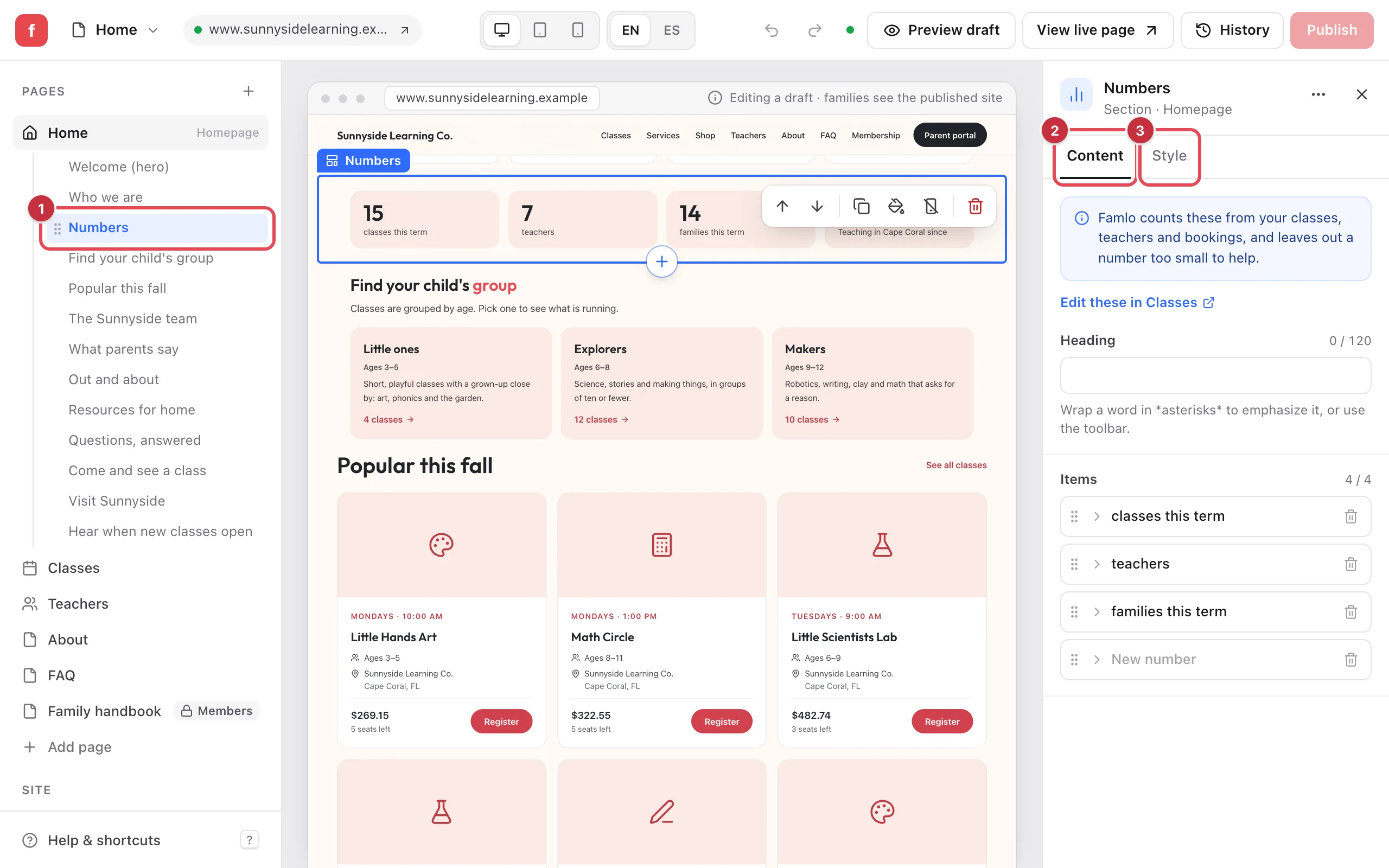Open the section paint bucket style icon

pyautogui.click(x=896, y=206)
